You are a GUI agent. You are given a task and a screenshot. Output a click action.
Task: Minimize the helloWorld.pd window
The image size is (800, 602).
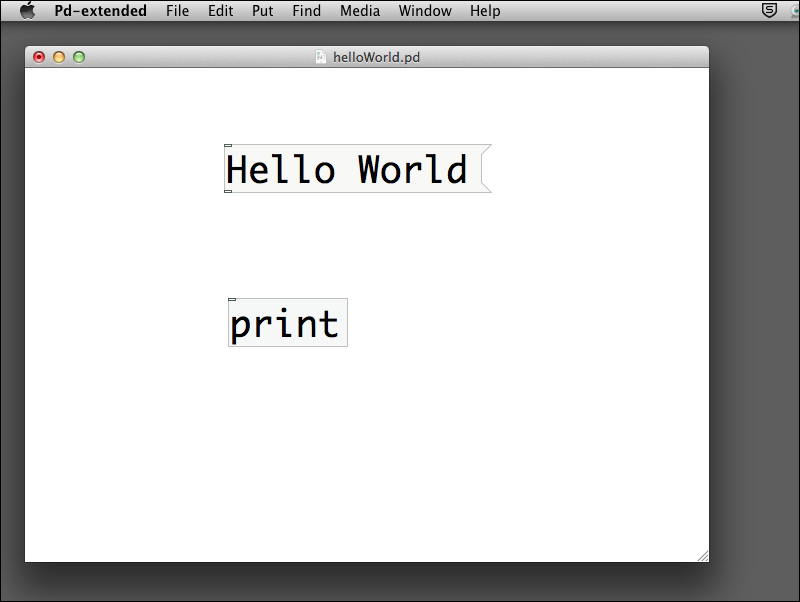point(59,57)
